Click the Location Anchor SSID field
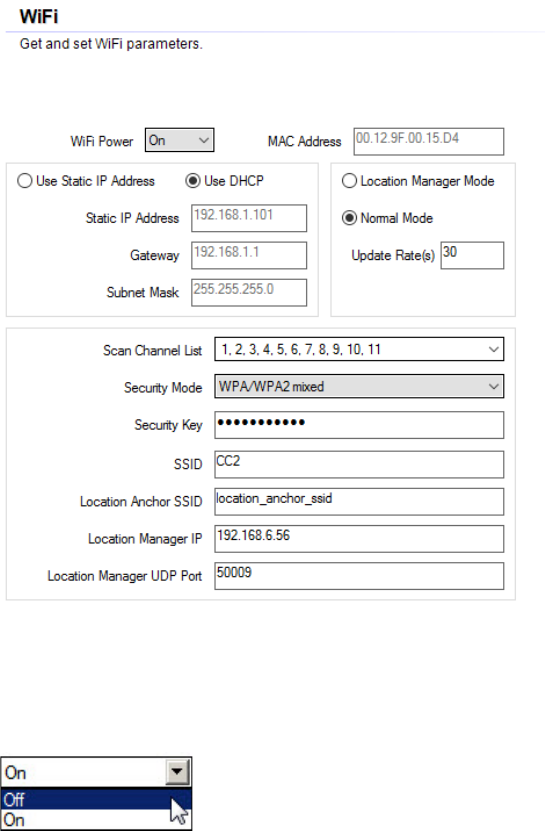 [x=359, y=501]
